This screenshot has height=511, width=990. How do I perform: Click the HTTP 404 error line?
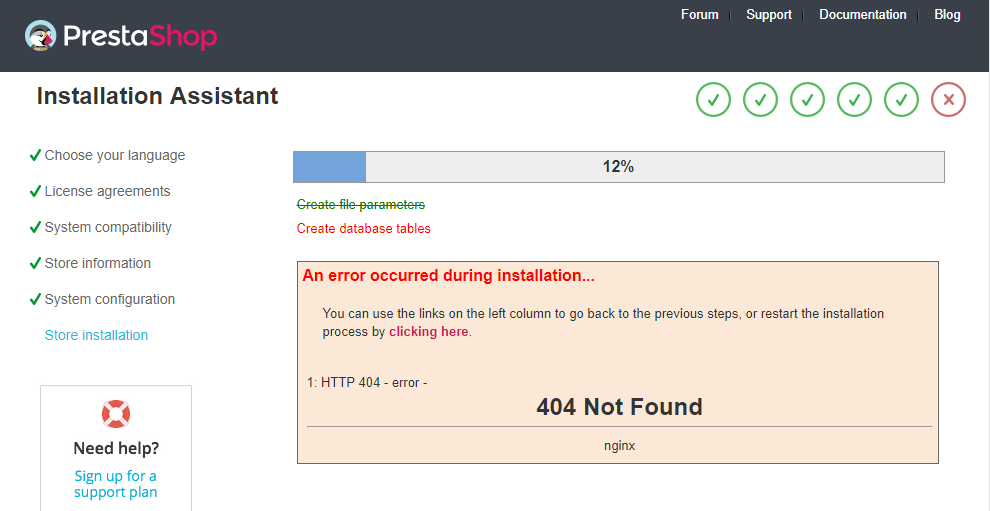[367, 383]
